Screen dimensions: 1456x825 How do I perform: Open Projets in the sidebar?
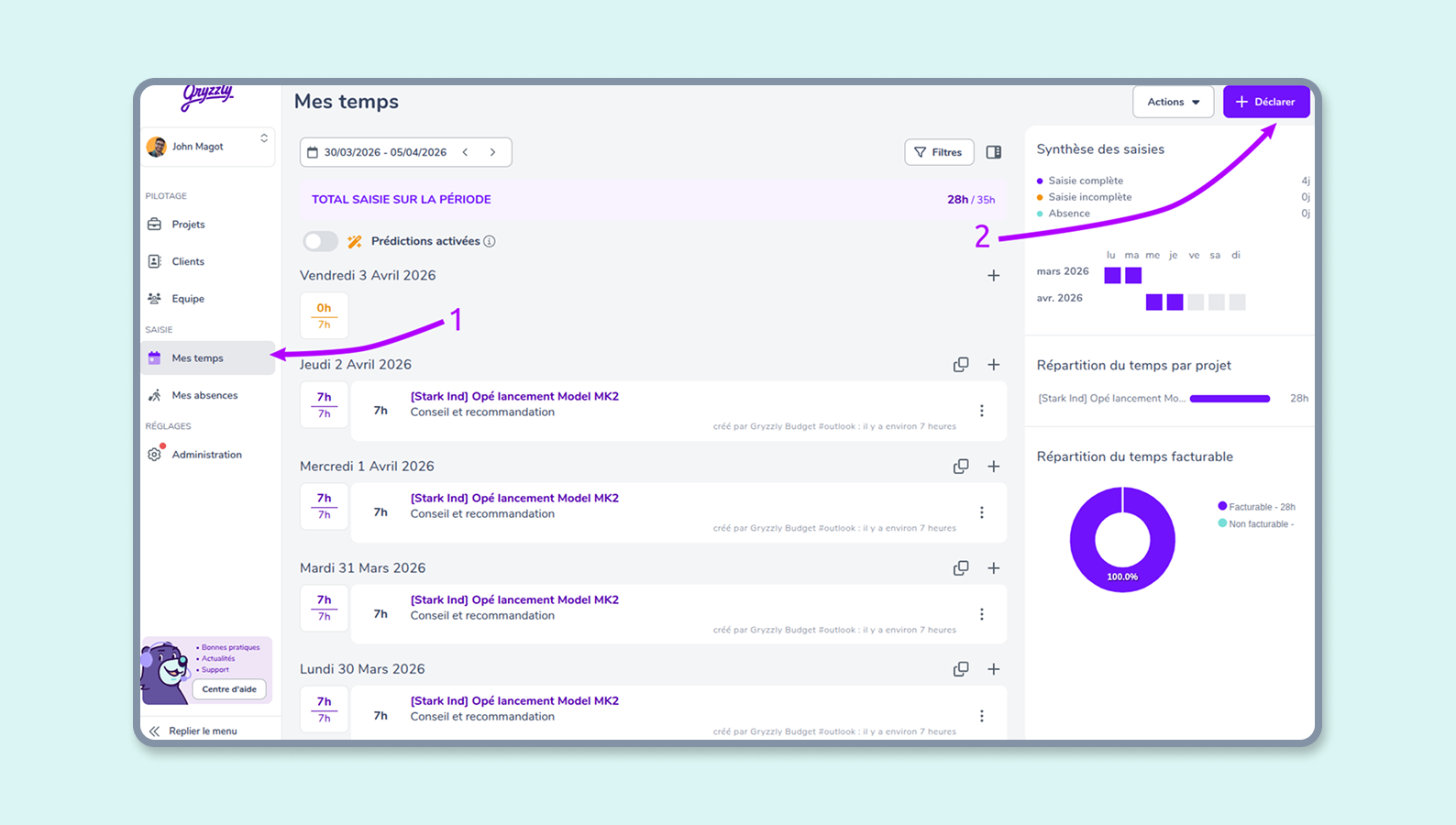pos(188,225)
